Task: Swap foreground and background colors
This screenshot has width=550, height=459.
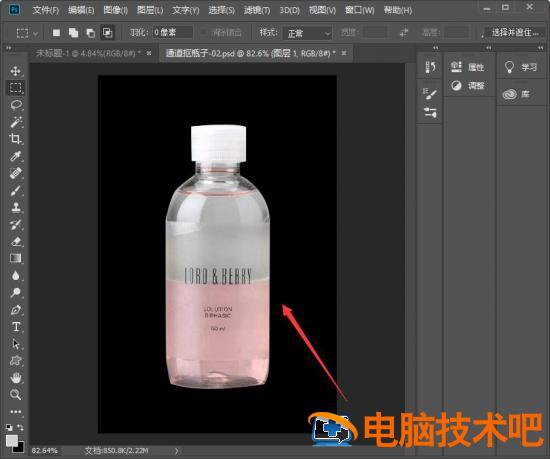Action: [x=20, y=427]
